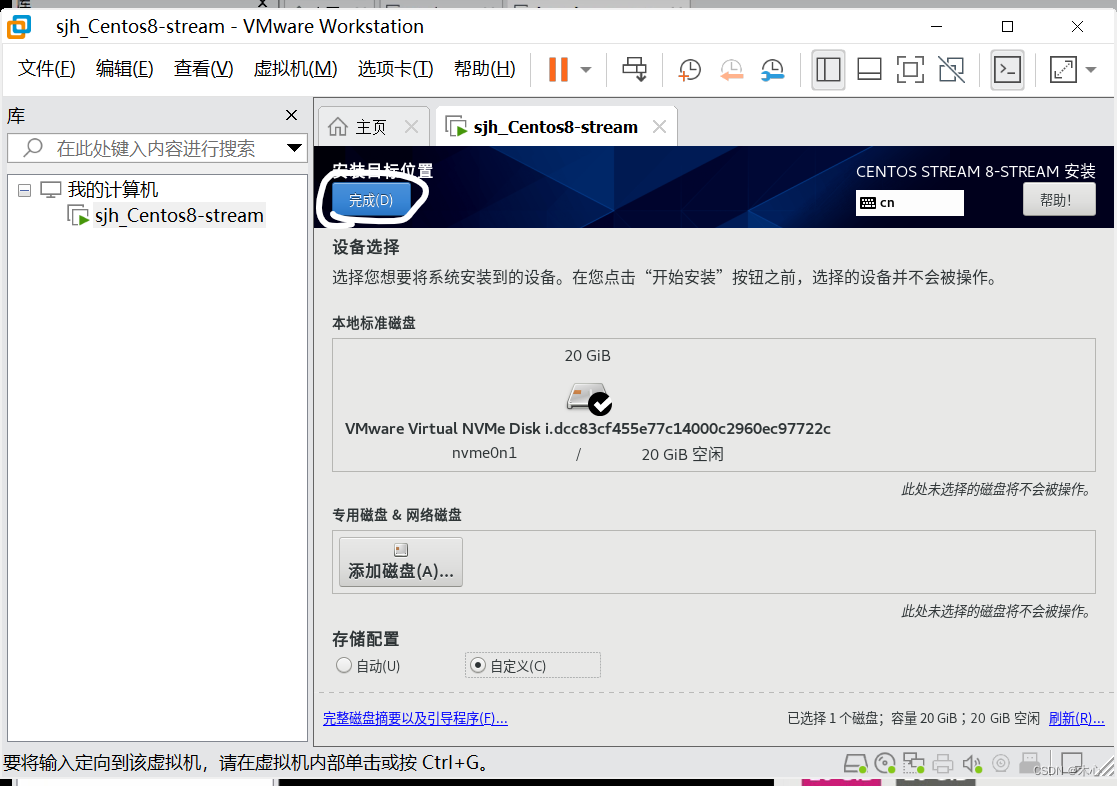Open the 帮助(H) menu

484,68
